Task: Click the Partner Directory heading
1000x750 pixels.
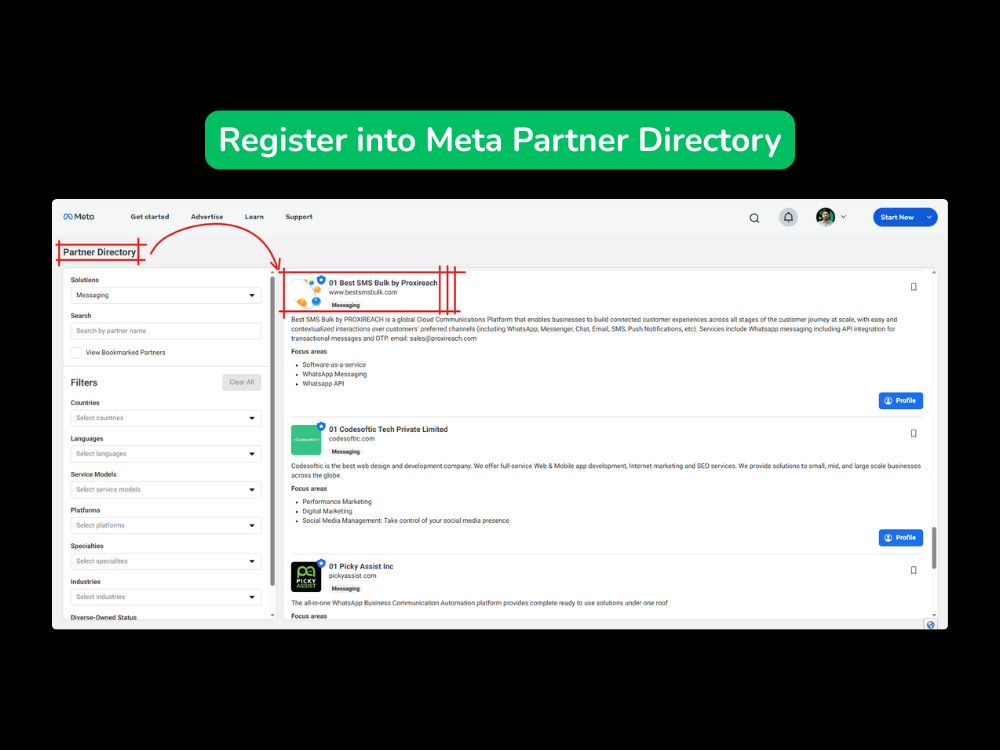Action: pos(99,253)
